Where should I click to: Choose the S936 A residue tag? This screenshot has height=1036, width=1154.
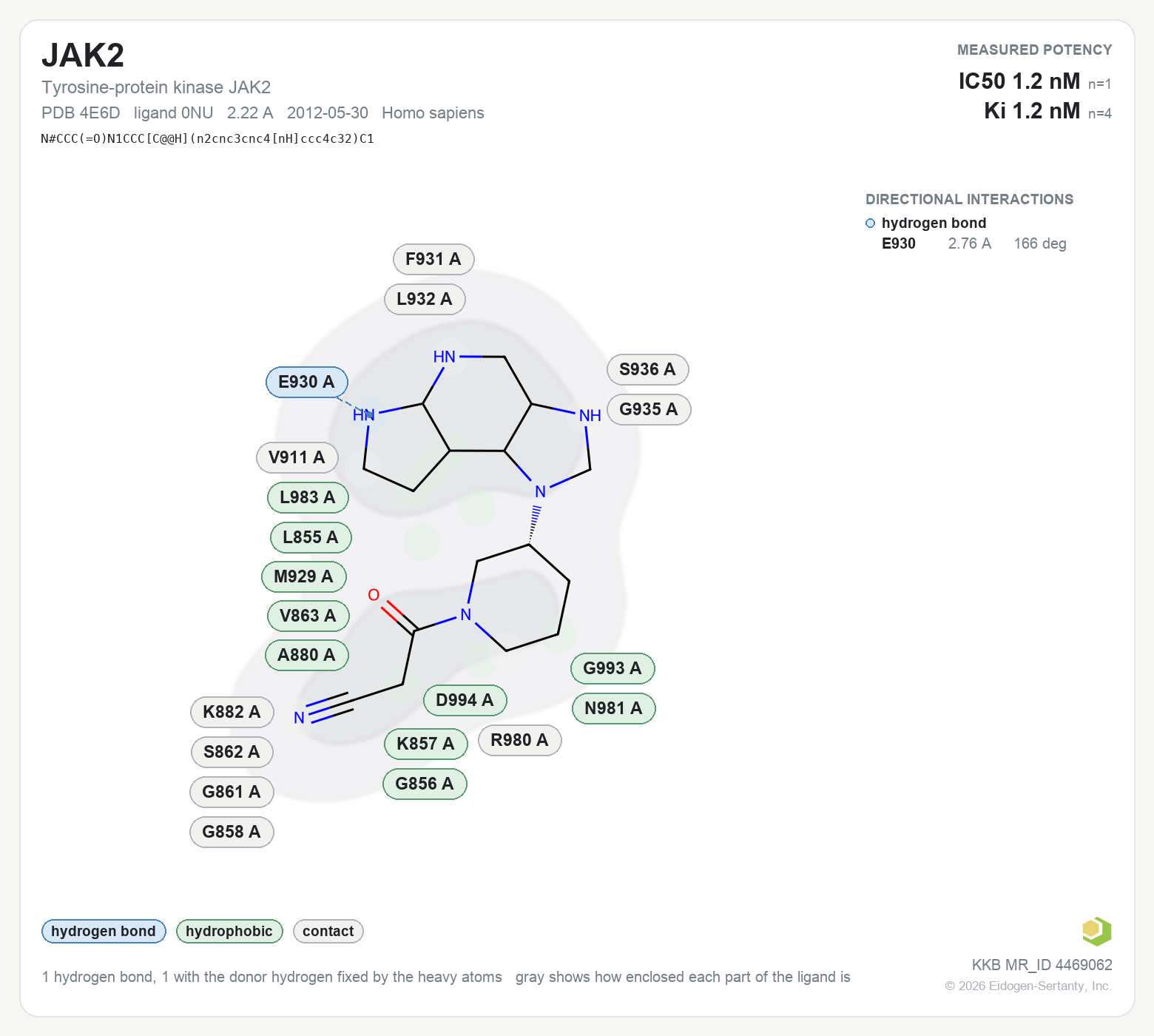(x=647, y=369)
